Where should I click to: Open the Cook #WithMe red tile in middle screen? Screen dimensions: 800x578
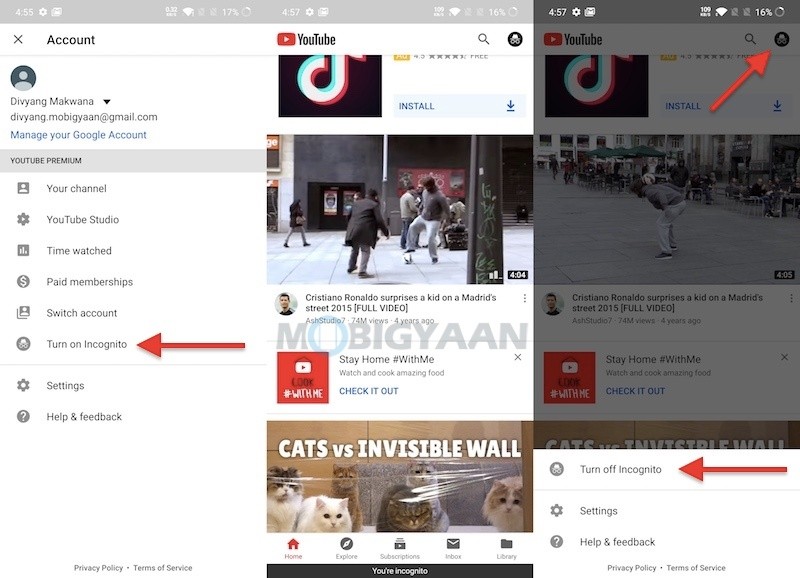click(x=303, y=378)
